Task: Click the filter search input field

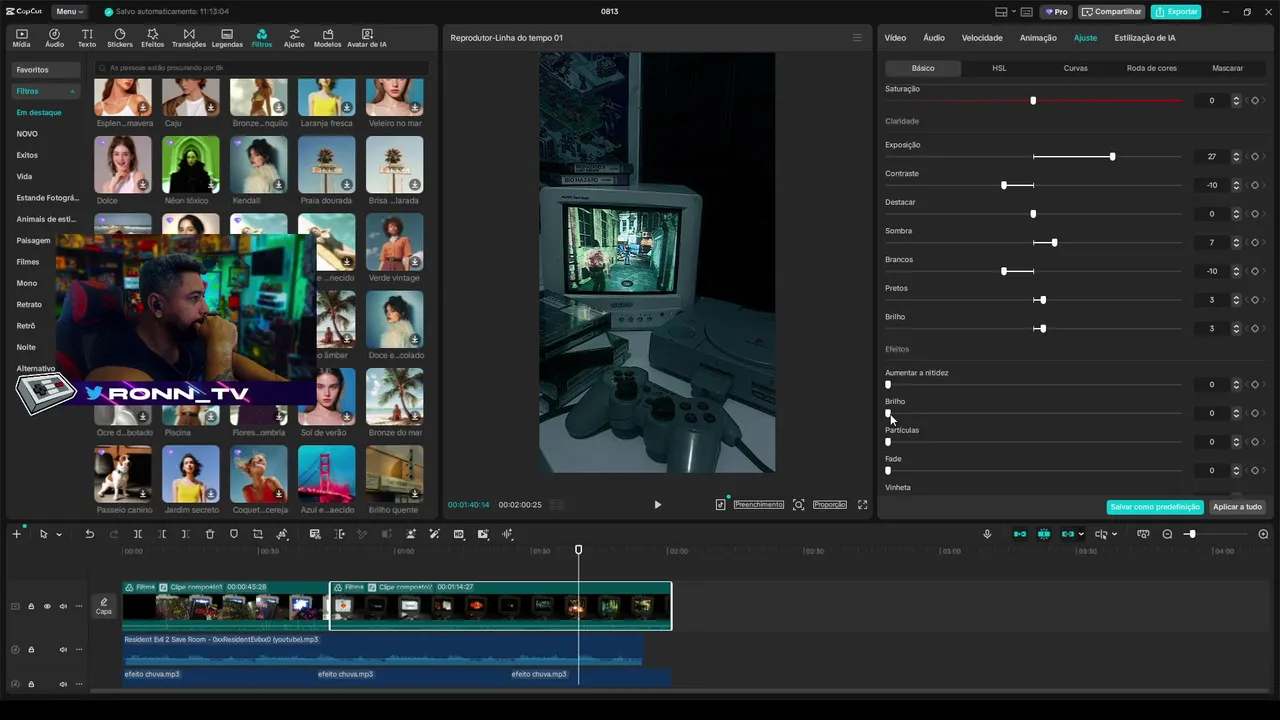Action: (260, 68)
